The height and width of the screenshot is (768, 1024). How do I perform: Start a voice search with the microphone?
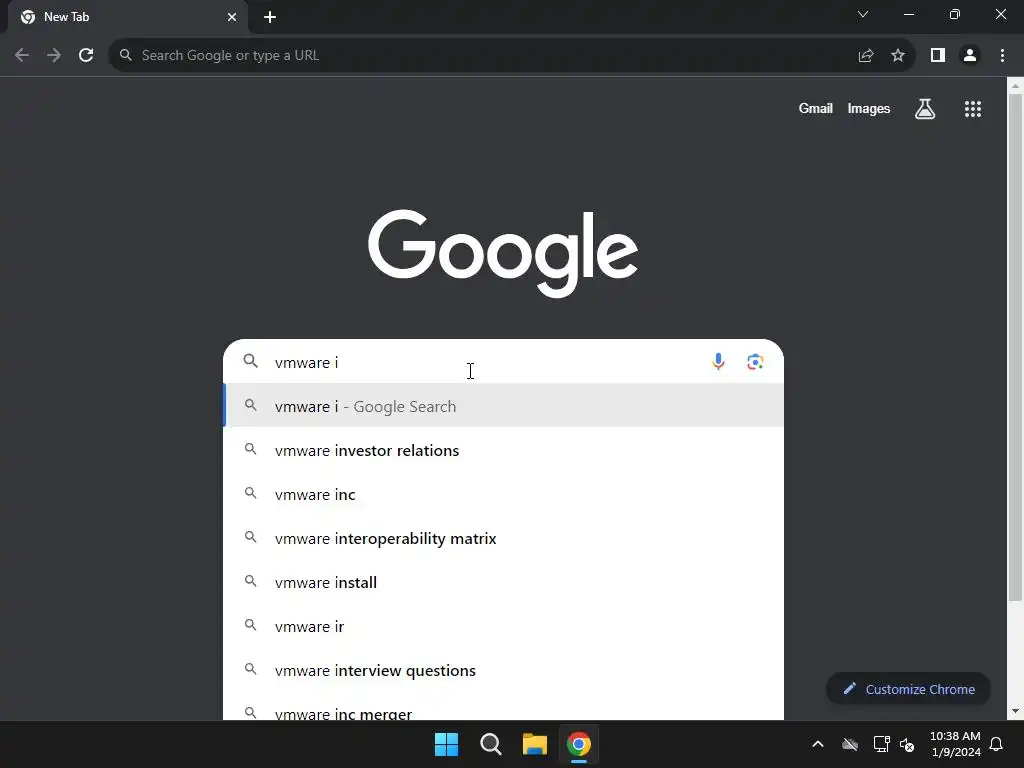point(718,362)
